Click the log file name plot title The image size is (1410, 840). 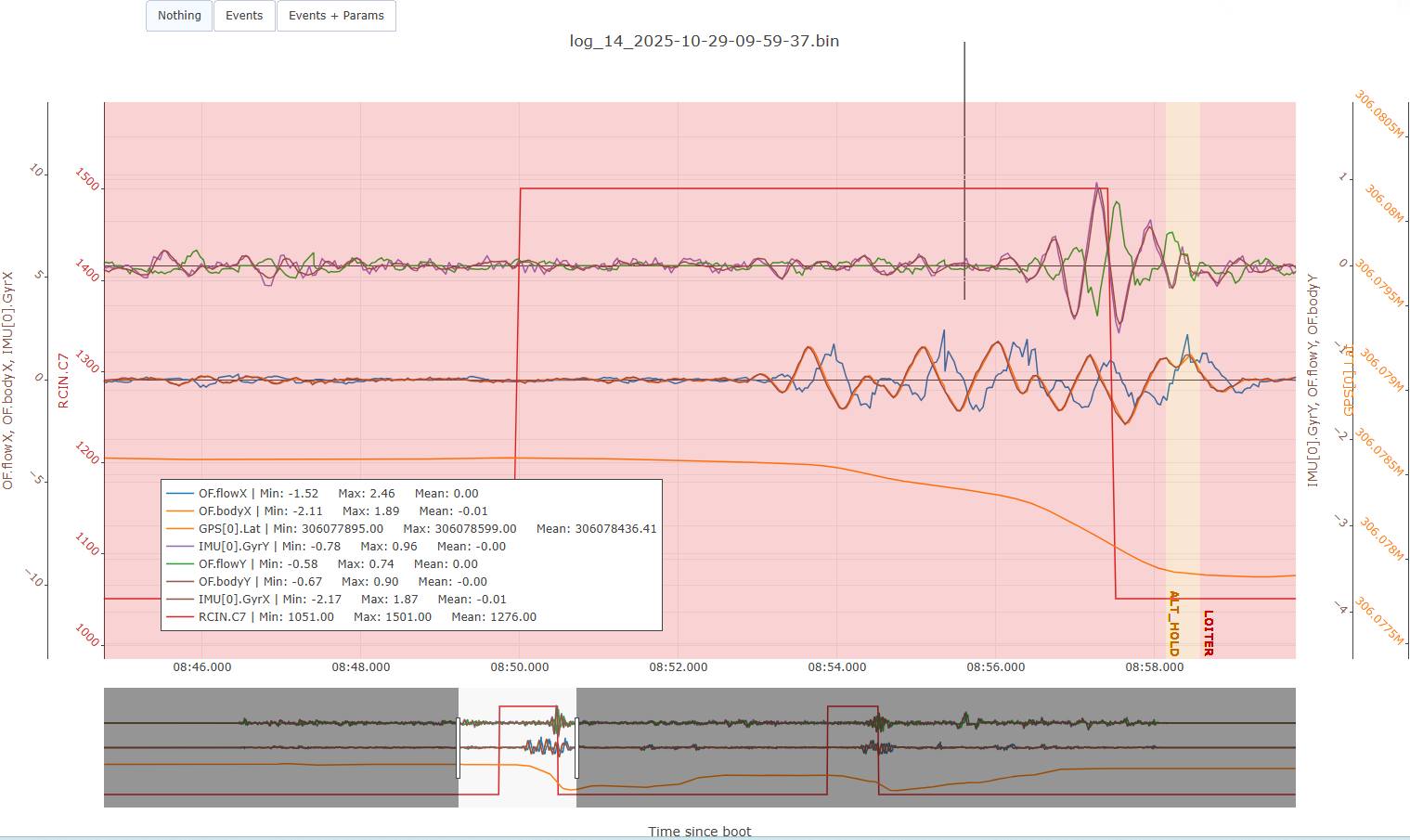click(704, 41)
